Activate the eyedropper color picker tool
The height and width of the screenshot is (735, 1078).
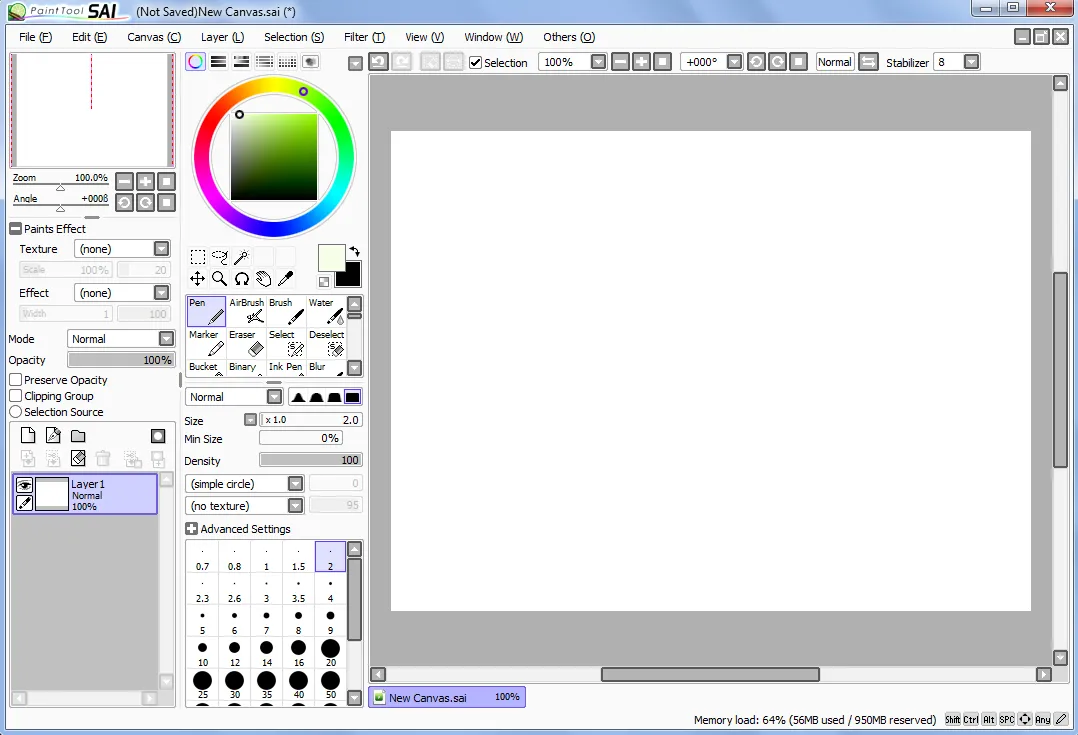tap(285, 278)
